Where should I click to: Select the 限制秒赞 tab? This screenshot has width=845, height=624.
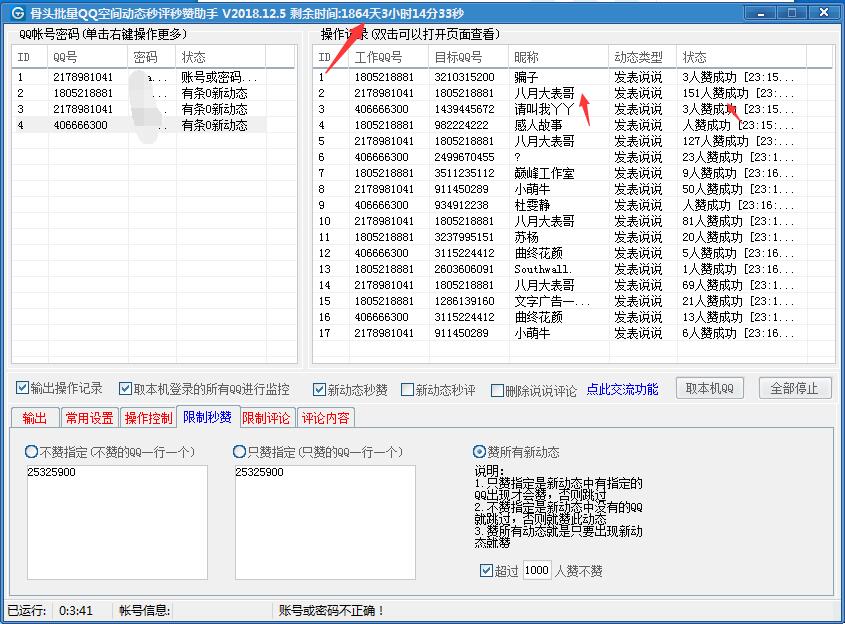click(x=207, y=417)
